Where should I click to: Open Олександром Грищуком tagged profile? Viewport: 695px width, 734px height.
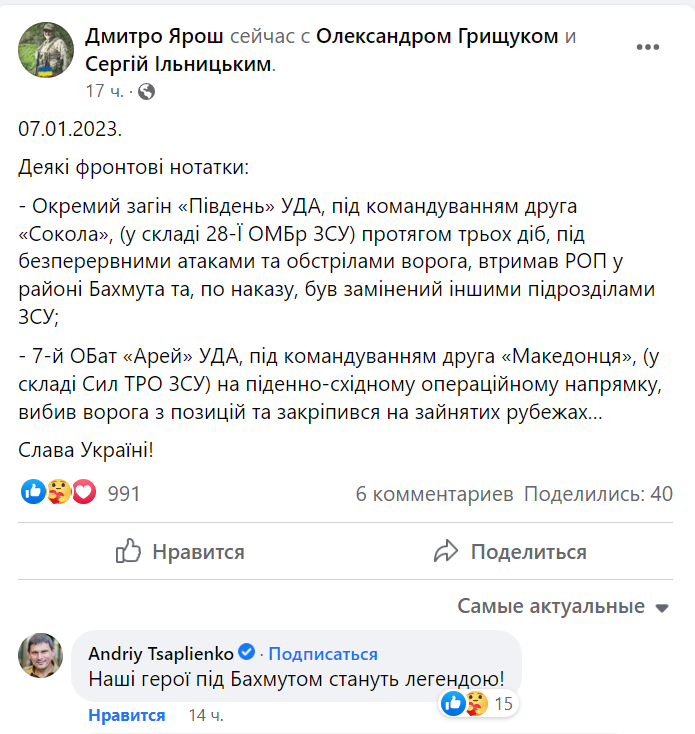tap(437, 37)
